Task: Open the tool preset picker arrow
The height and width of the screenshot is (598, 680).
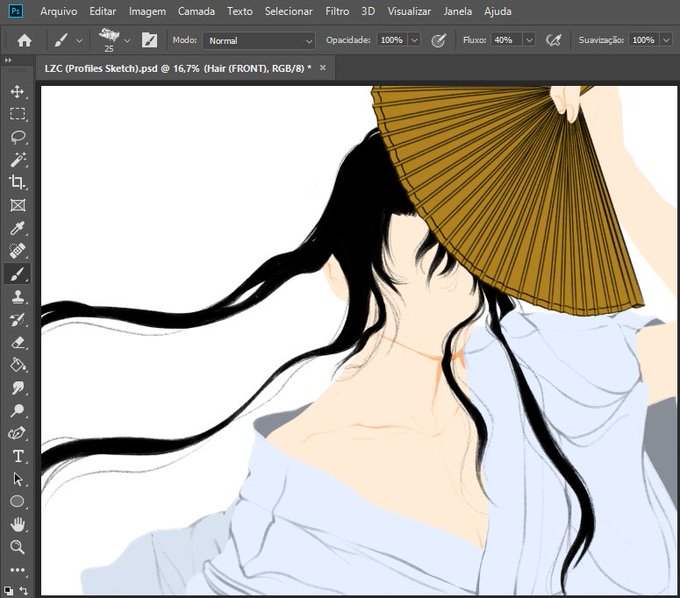Action: coord(79,40)
